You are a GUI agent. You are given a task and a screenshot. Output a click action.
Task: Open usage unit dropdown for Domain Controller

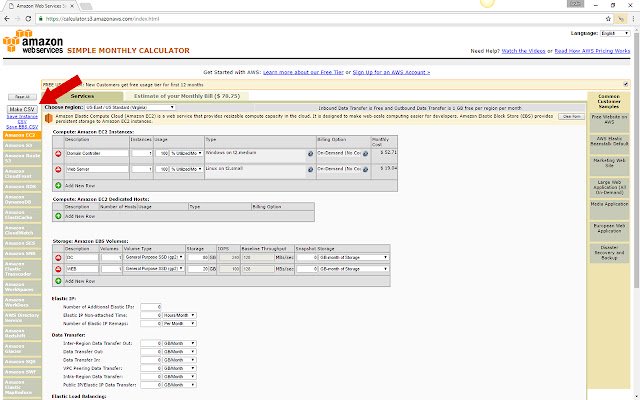[186, 153]
